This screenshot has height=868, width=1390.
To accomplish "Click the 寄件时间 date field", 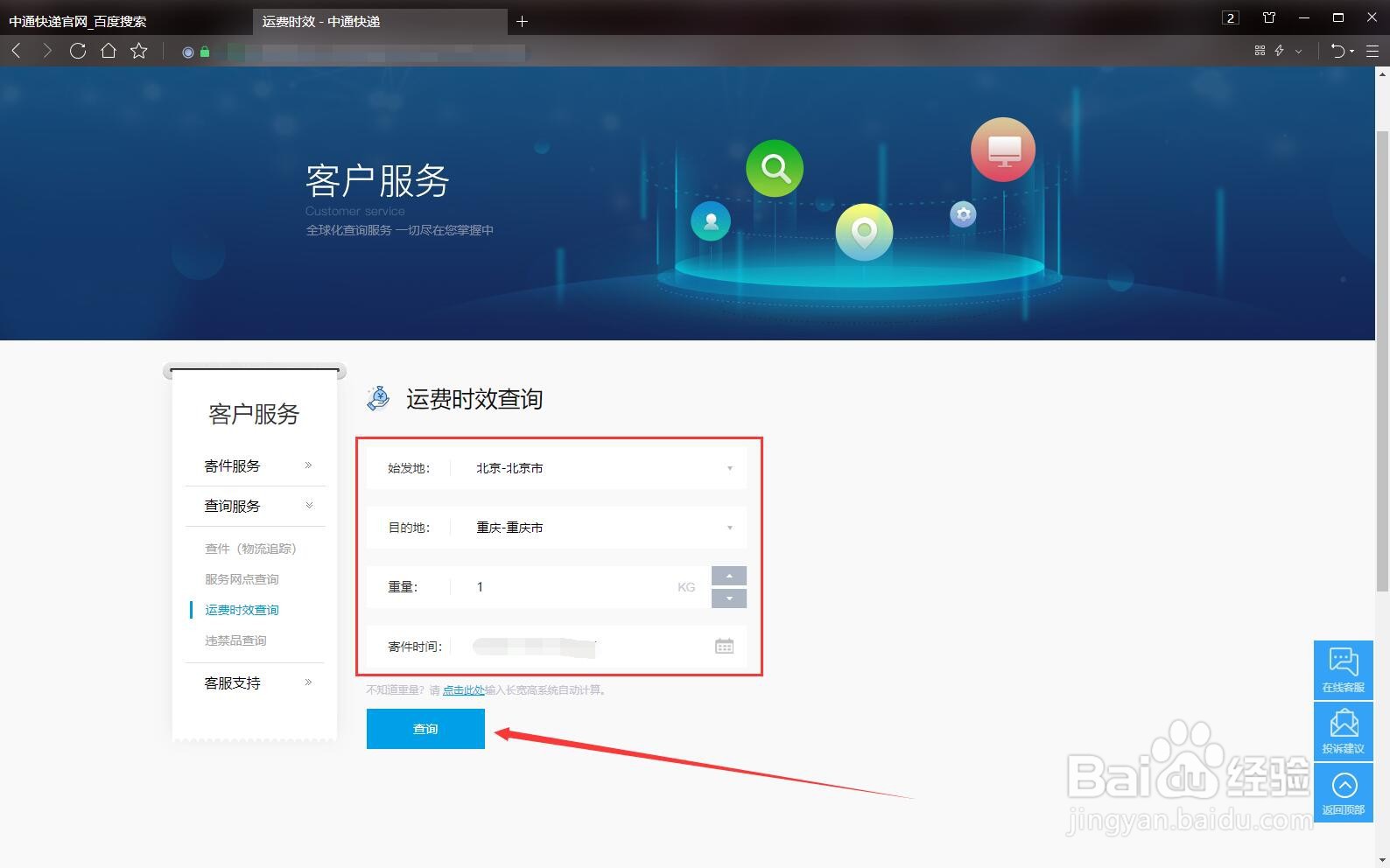I will [x=556, y=647].
